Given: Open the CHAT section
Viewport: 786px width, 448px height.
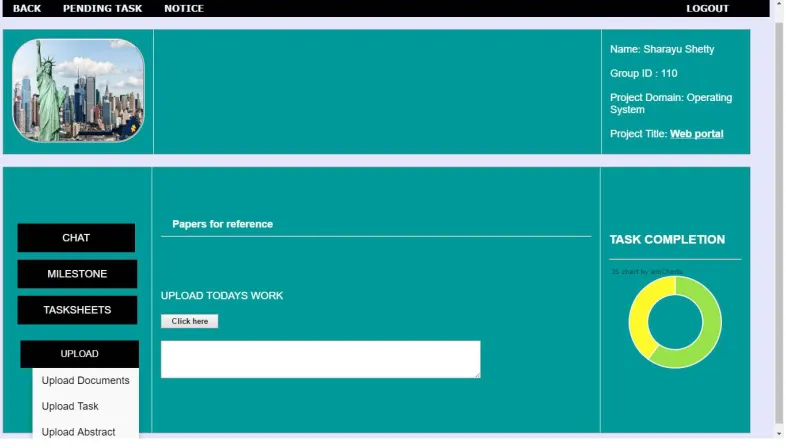Looking at the screenshot, I should click(x=76, y=238).
